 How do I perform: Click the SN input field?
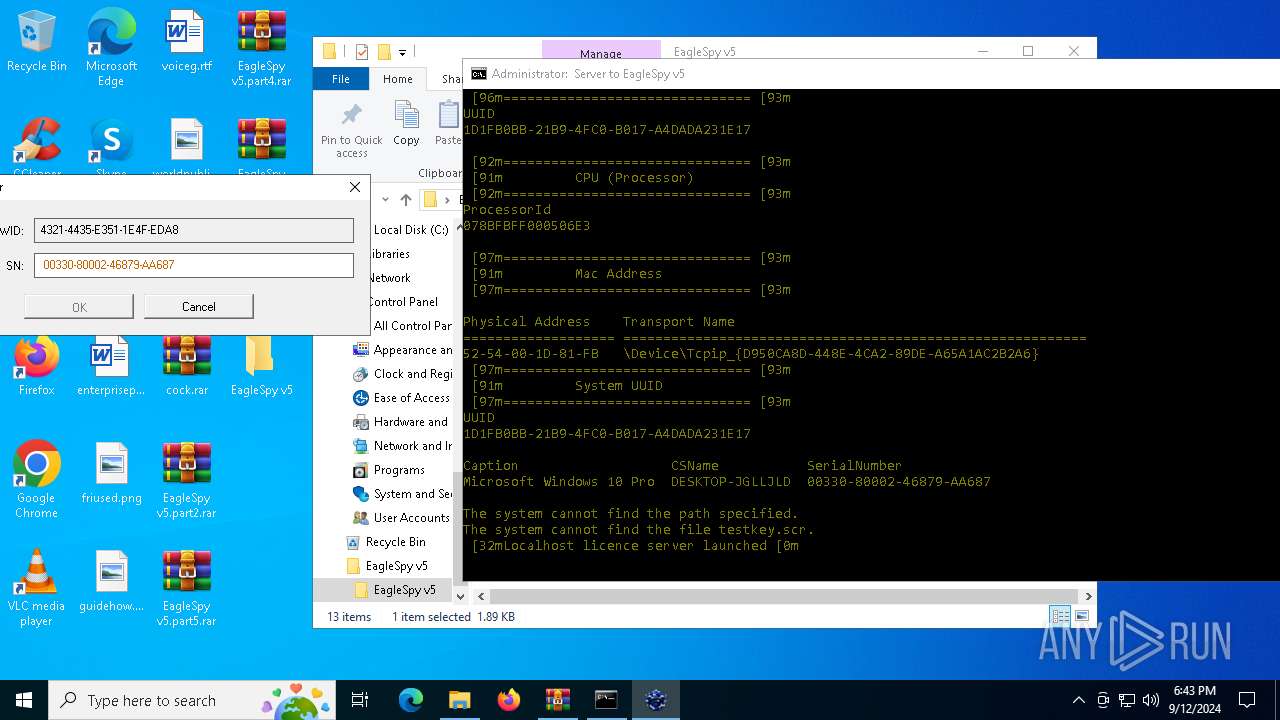pyautogui.click(x=194, y=265)
